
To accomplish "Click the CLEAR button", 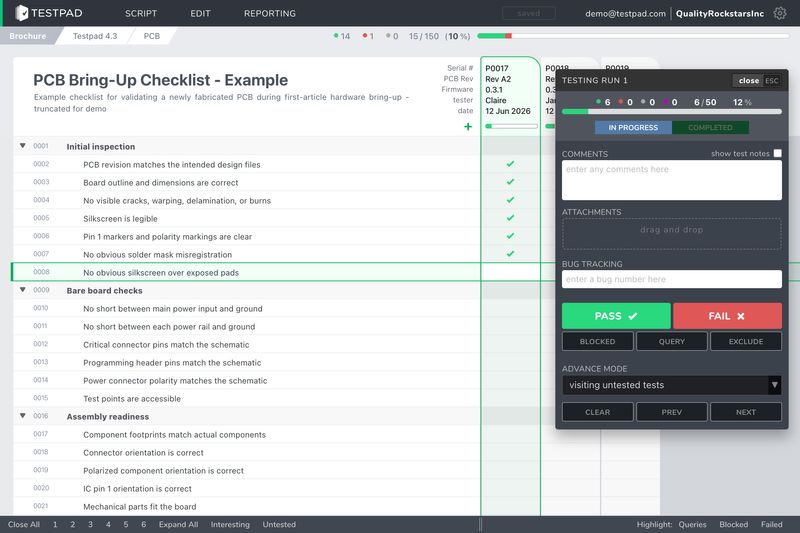I will pyautogui.click(x=597, y=412).
